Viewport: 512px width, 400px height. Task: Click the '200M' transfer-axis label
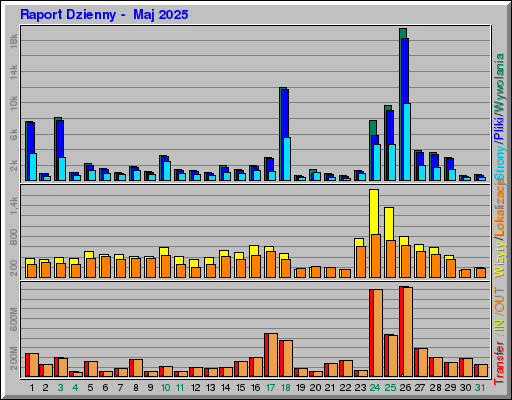14,358
